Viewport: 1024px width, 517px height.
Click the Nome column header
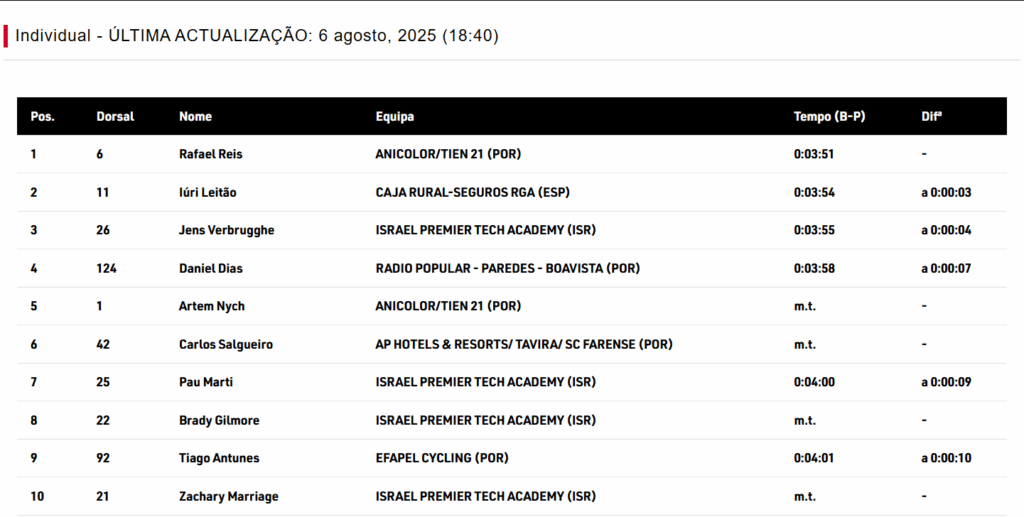(195, 116)
